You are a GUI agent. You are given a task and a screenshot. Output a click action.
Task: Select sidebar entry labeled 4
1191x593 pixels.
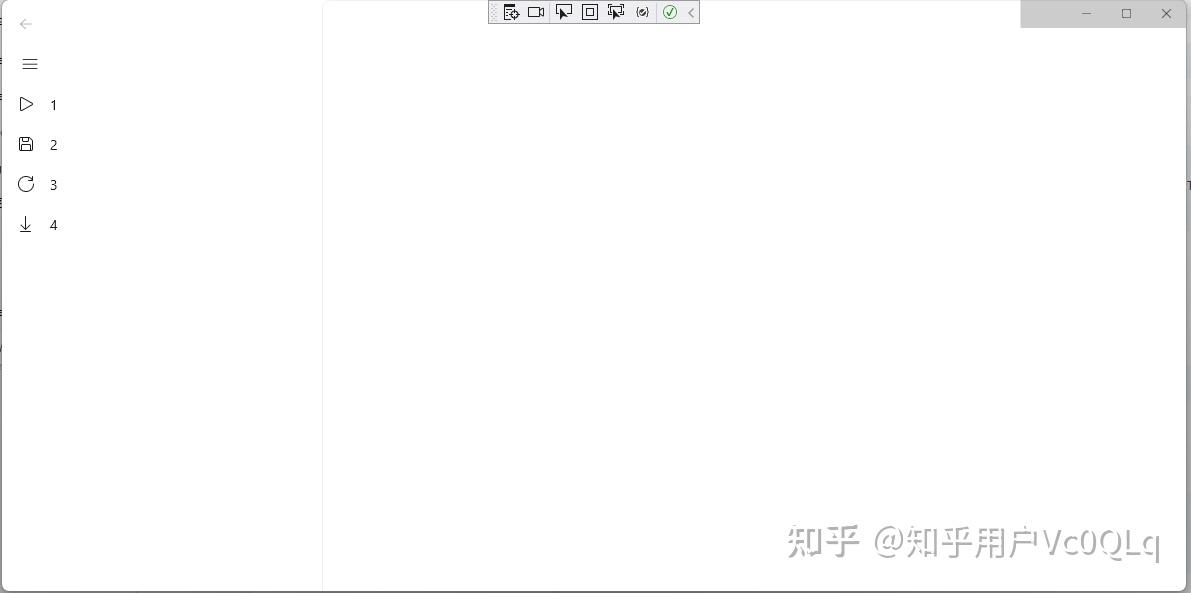[53, 224]
